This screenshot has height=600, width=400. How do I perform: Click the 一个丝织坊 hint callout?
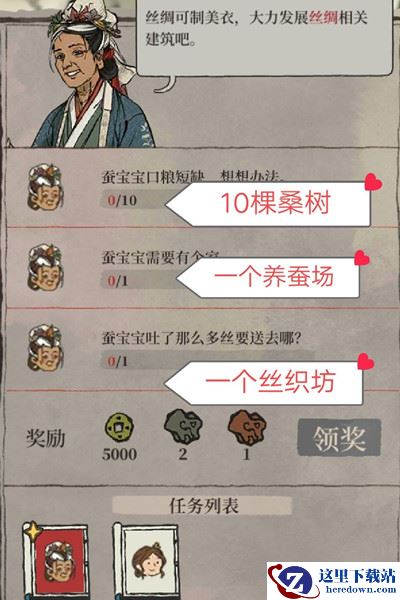[x=264, y=383]
